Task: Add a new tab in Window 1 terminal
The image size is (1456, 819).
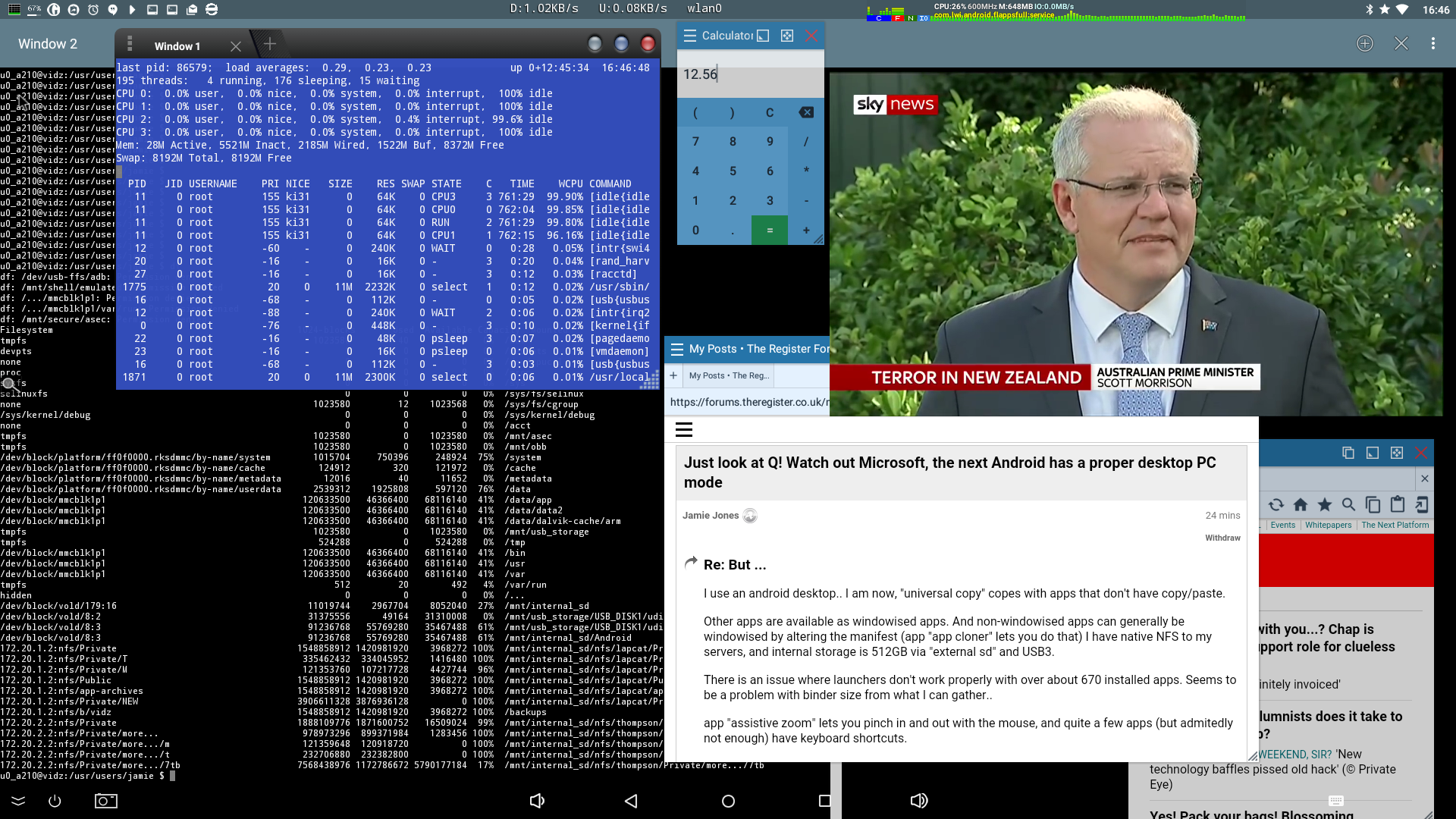Action: click(x=270, y=45)
